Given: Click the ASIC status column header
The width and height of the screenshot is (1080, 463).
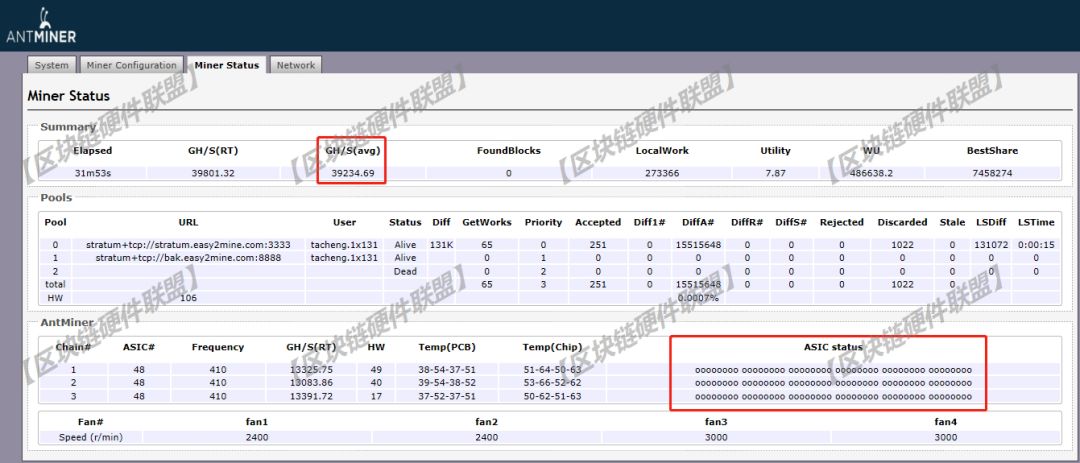Looking at the screenshot, I should point(833,347).
